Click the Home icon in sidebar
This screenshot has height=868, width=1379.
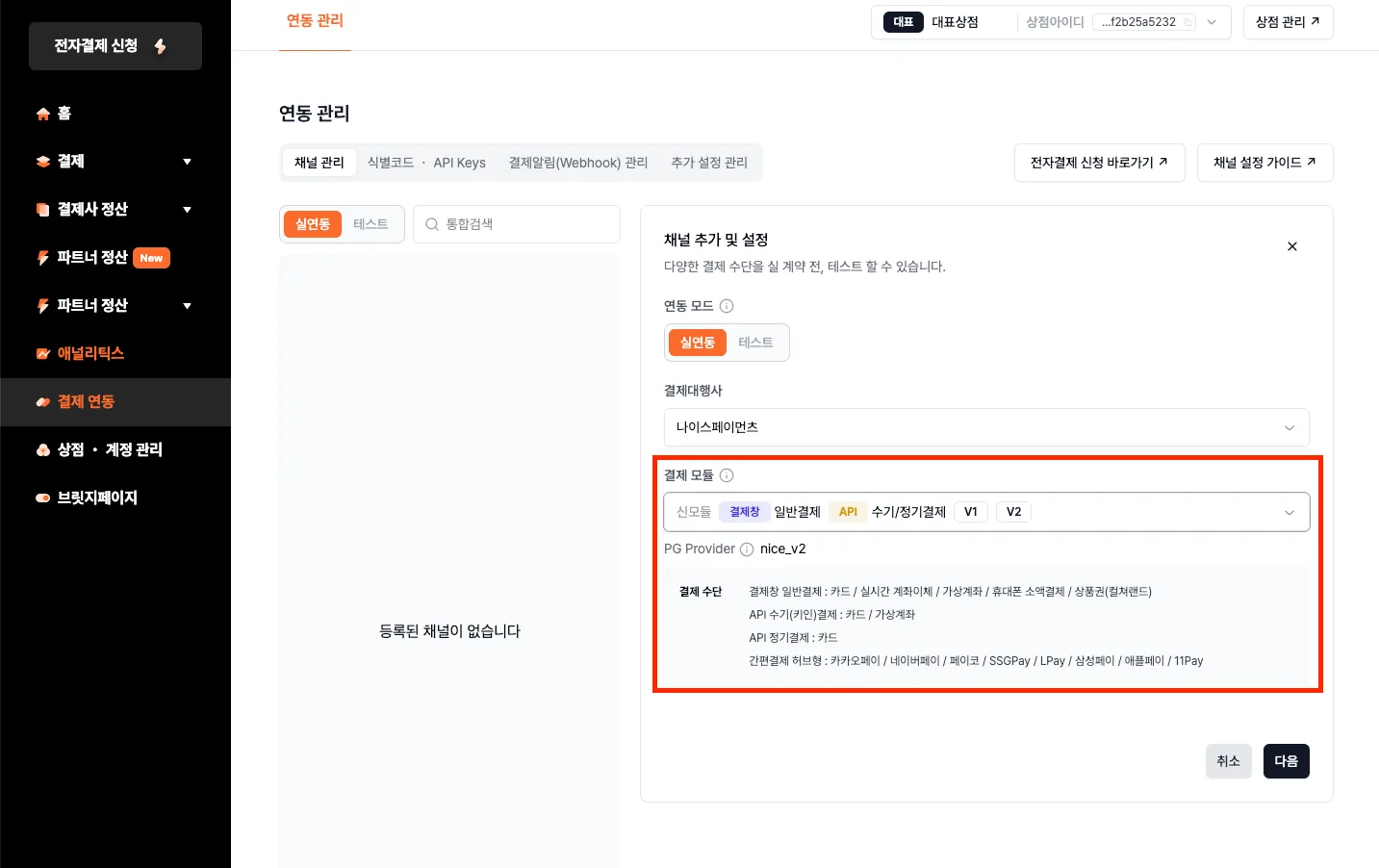coord(43,114)
